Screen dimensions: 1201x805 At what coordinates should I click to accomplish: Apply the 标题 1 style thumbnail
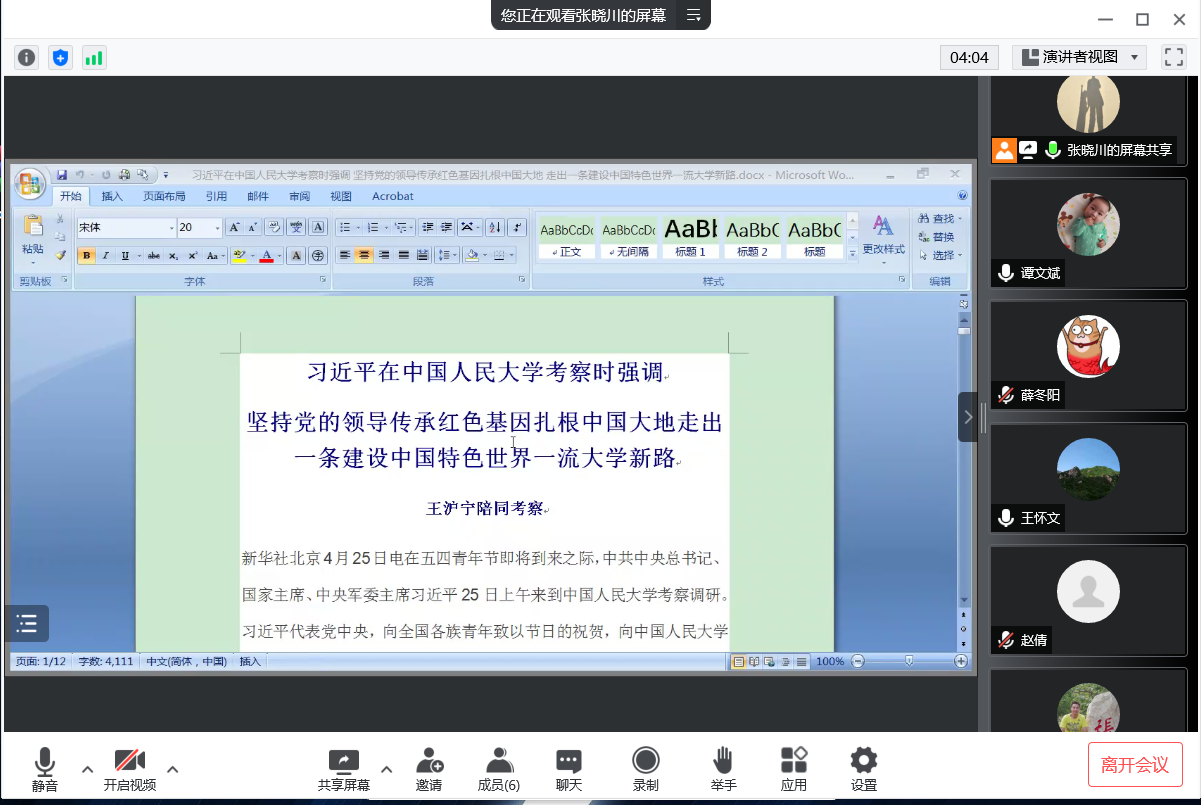tap(690, 236)
